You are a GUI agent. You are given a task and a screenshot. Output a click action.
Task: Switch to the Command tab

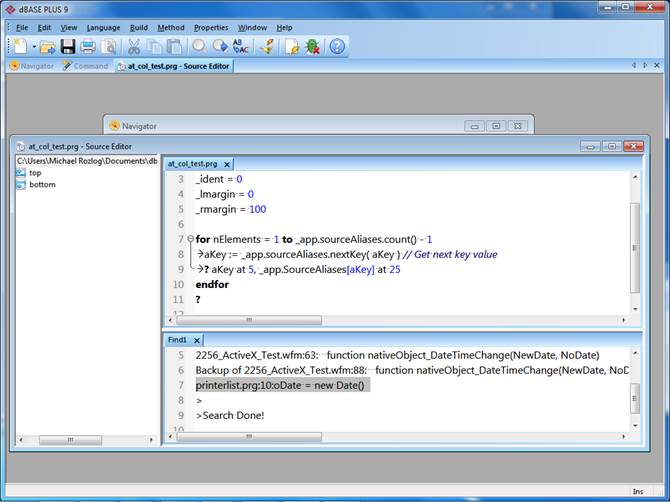(85, 66)
